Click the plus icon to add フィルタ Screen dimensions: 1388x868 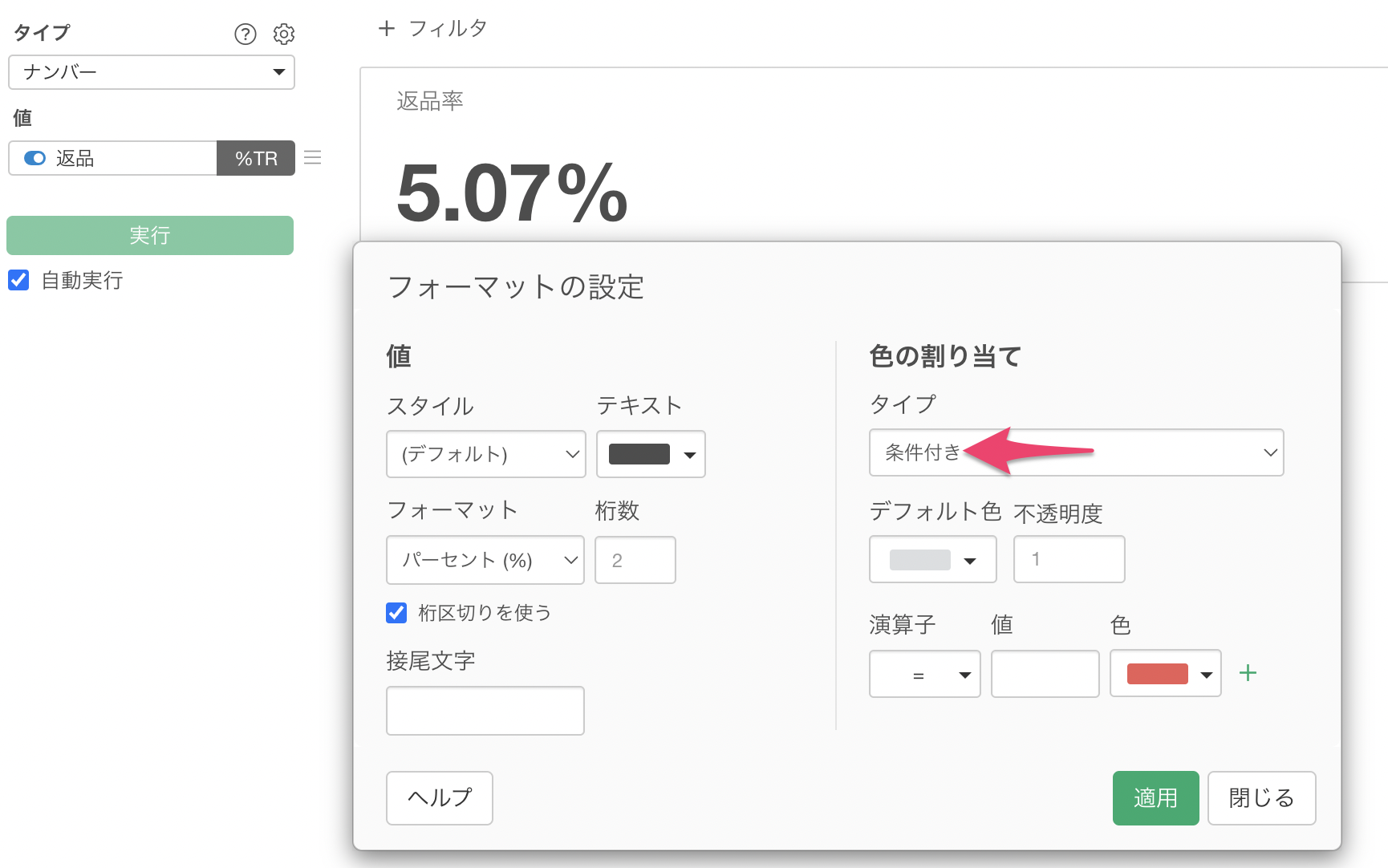point(387,29)
